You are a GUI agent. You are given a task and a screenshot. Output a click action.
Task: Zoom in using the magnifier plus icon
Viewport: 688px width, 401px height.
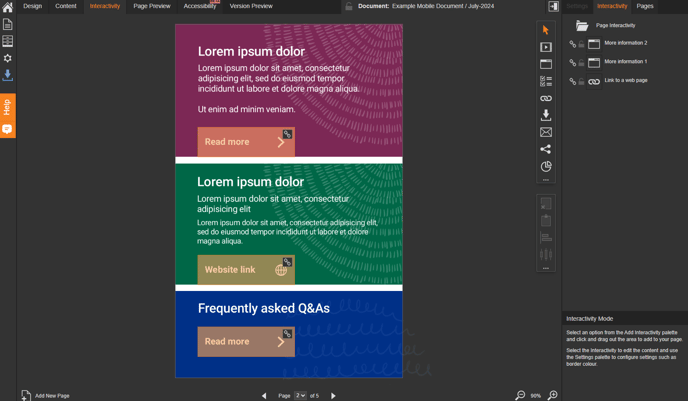(553, 396)
